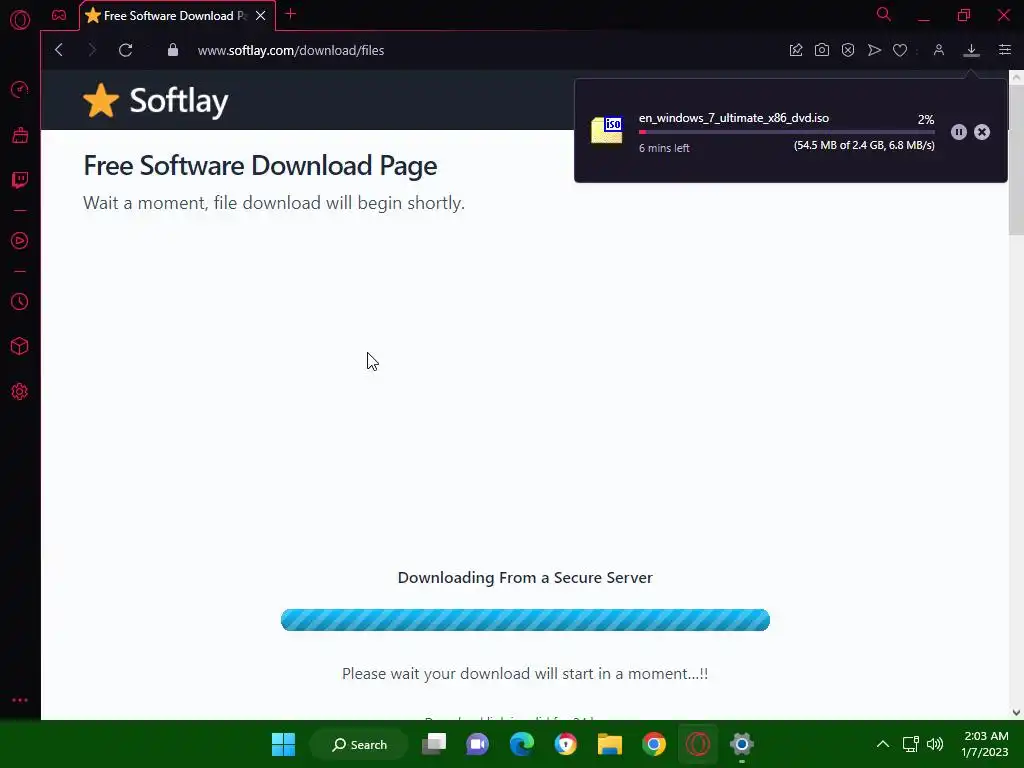Screen dimensions: 1024x768
Task: Click the address bar URL
Action: 291,50
